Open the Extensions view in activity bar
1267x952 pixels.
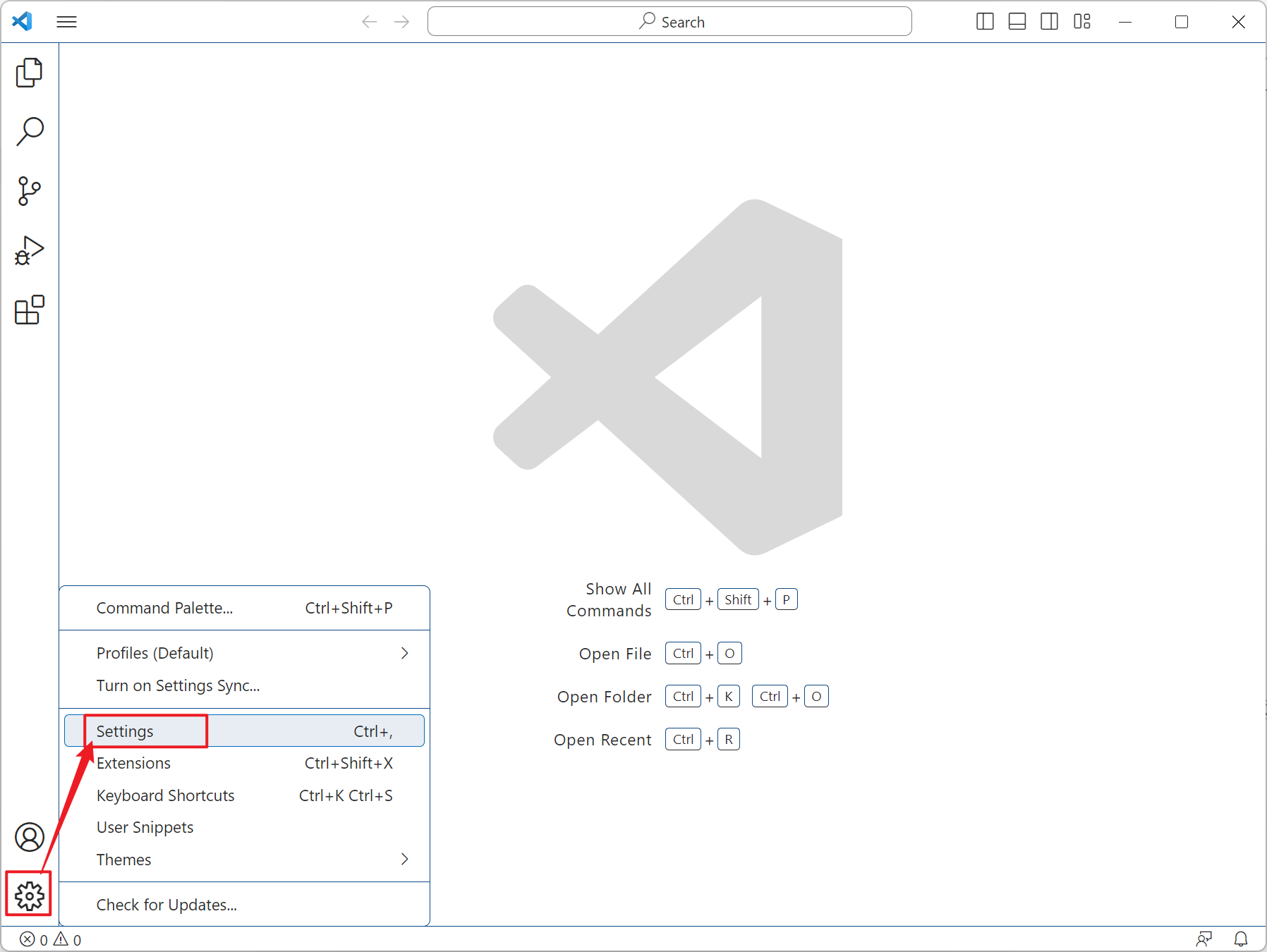point(29,310)
